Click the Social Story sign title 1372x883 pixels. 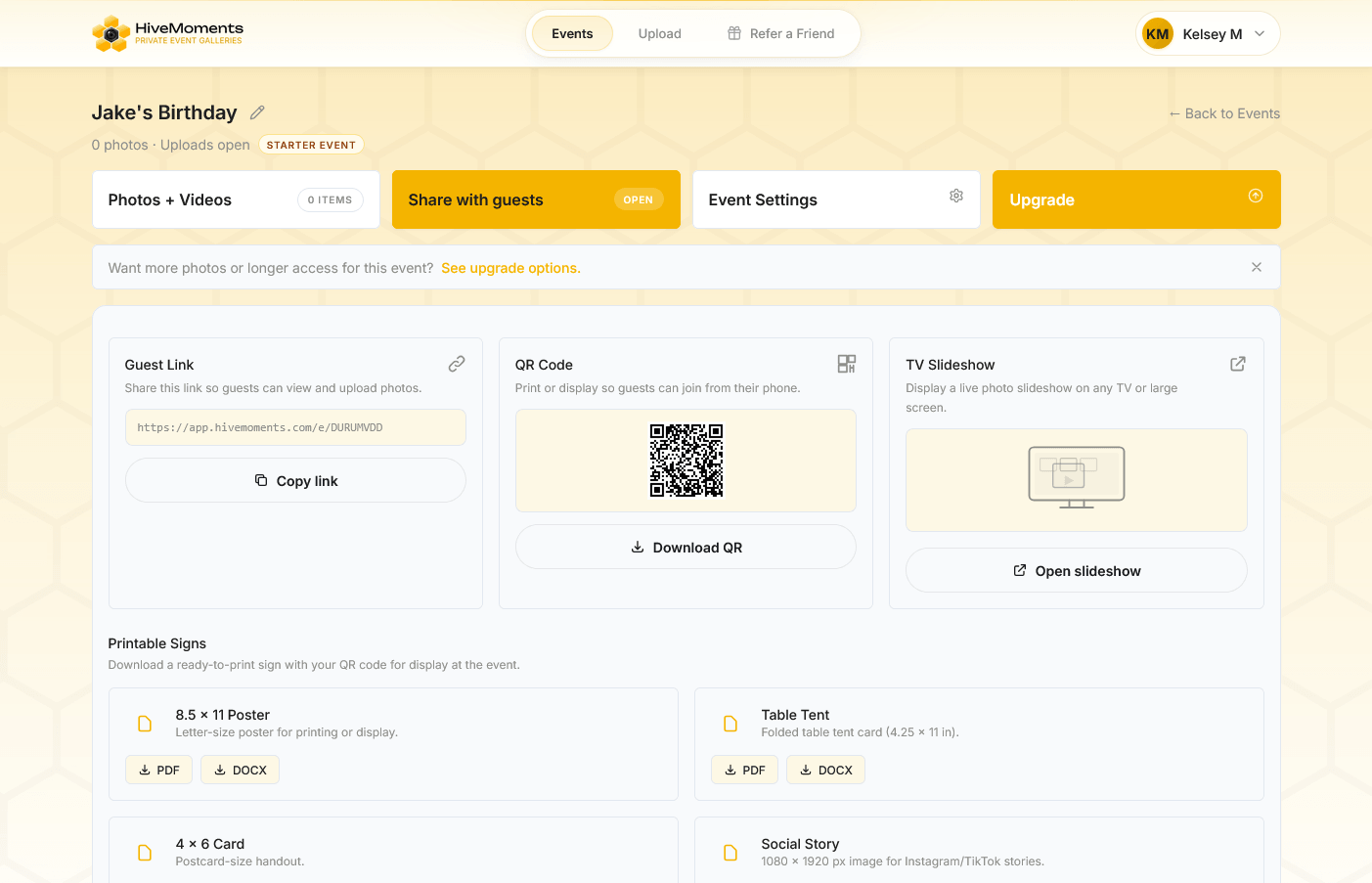click(x=800, y=844)
